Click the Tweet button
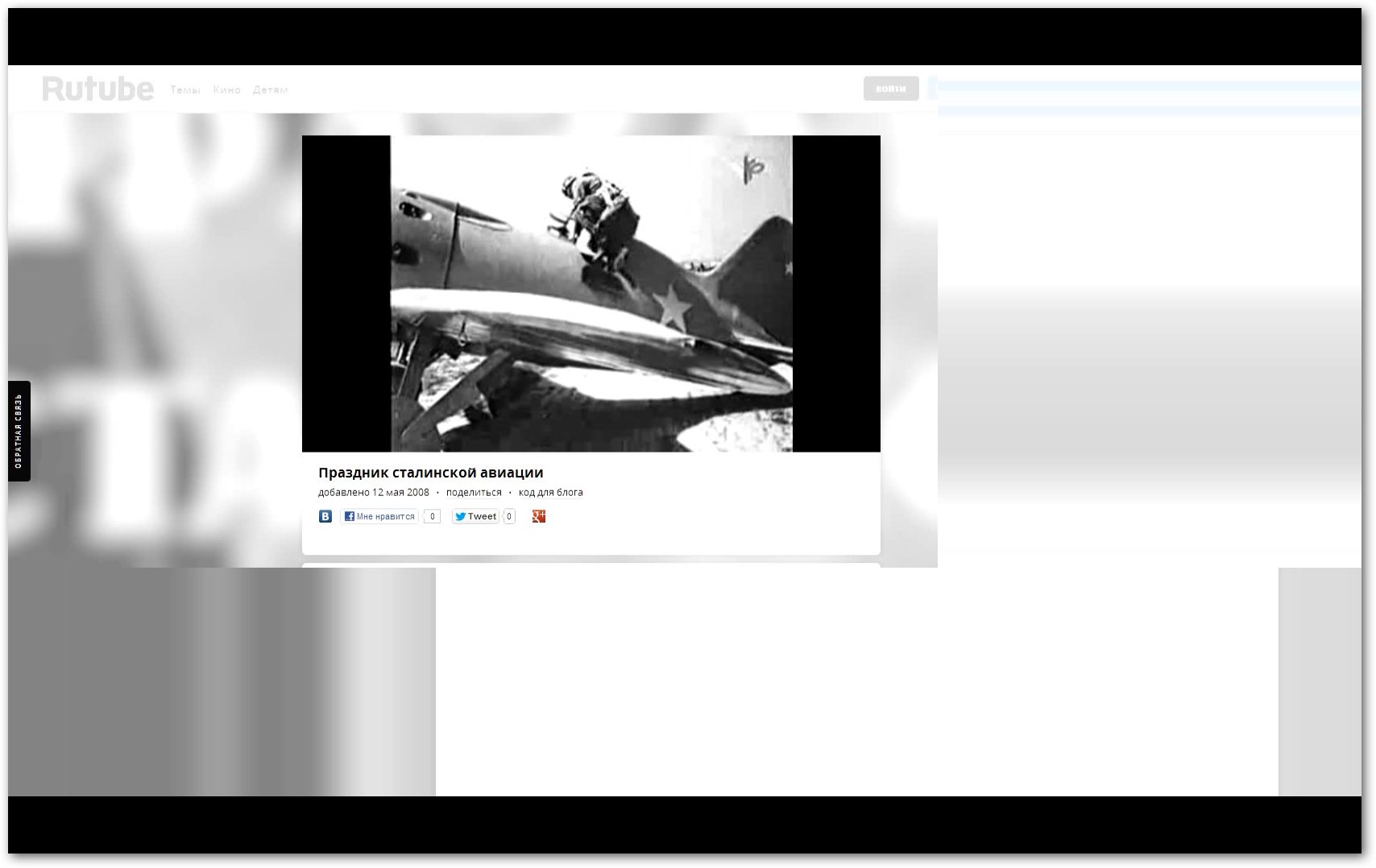 pyautogui.click(x=475, y=516)
